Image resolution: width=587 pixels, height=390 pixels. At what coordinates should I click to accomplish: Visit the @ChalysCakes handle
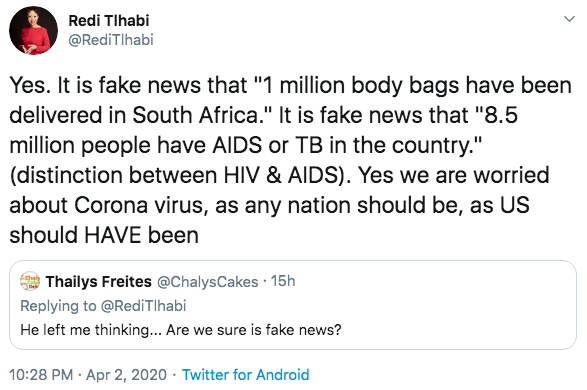207,282
